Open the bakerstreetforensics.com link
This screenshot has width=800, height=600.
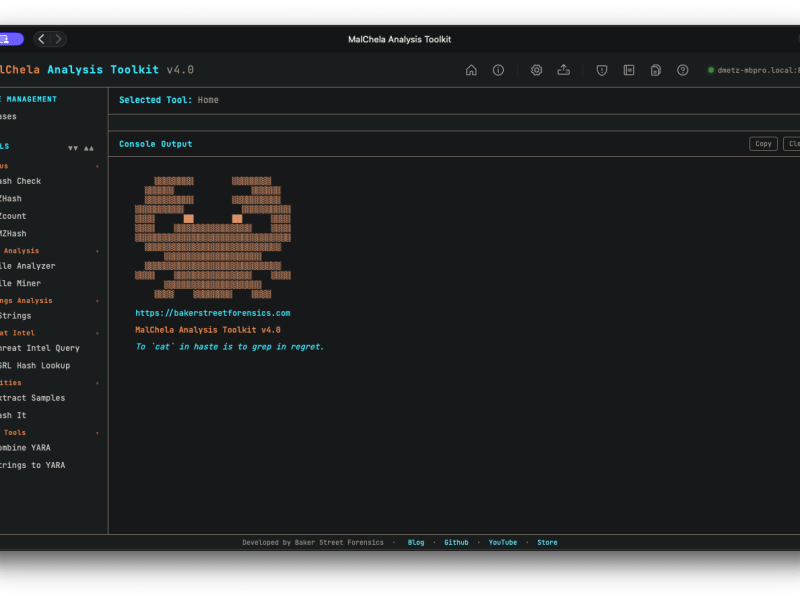click(213, 313)
